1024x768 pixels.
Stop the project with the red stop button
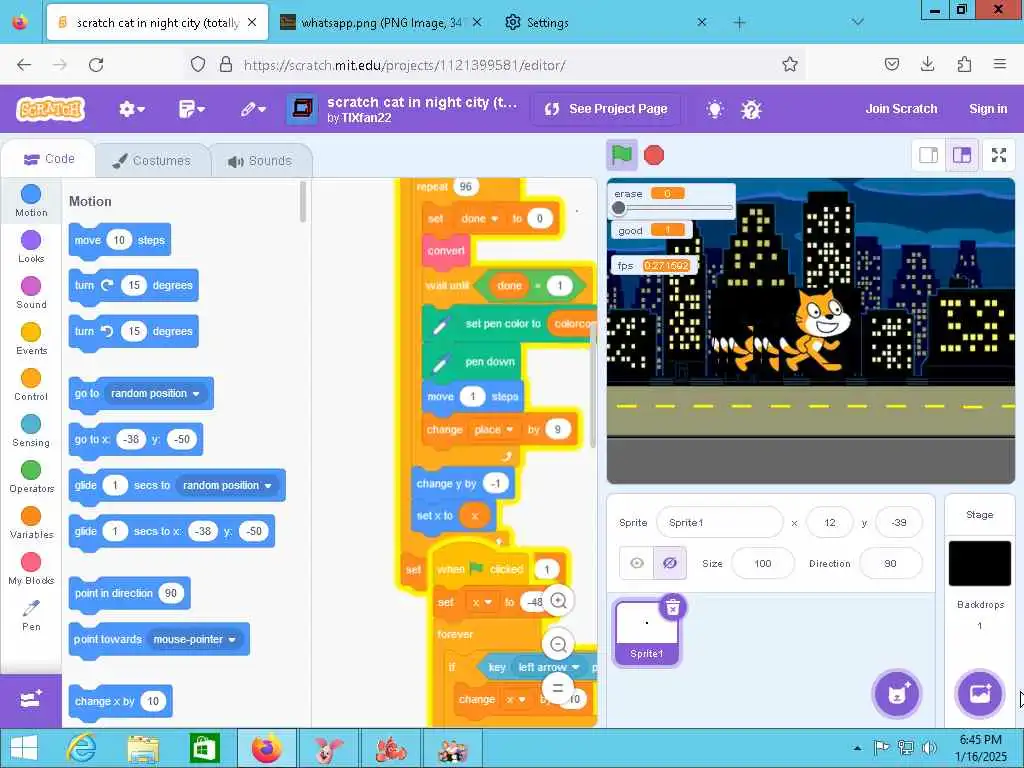pyautogui.click(x=654, y=155)
